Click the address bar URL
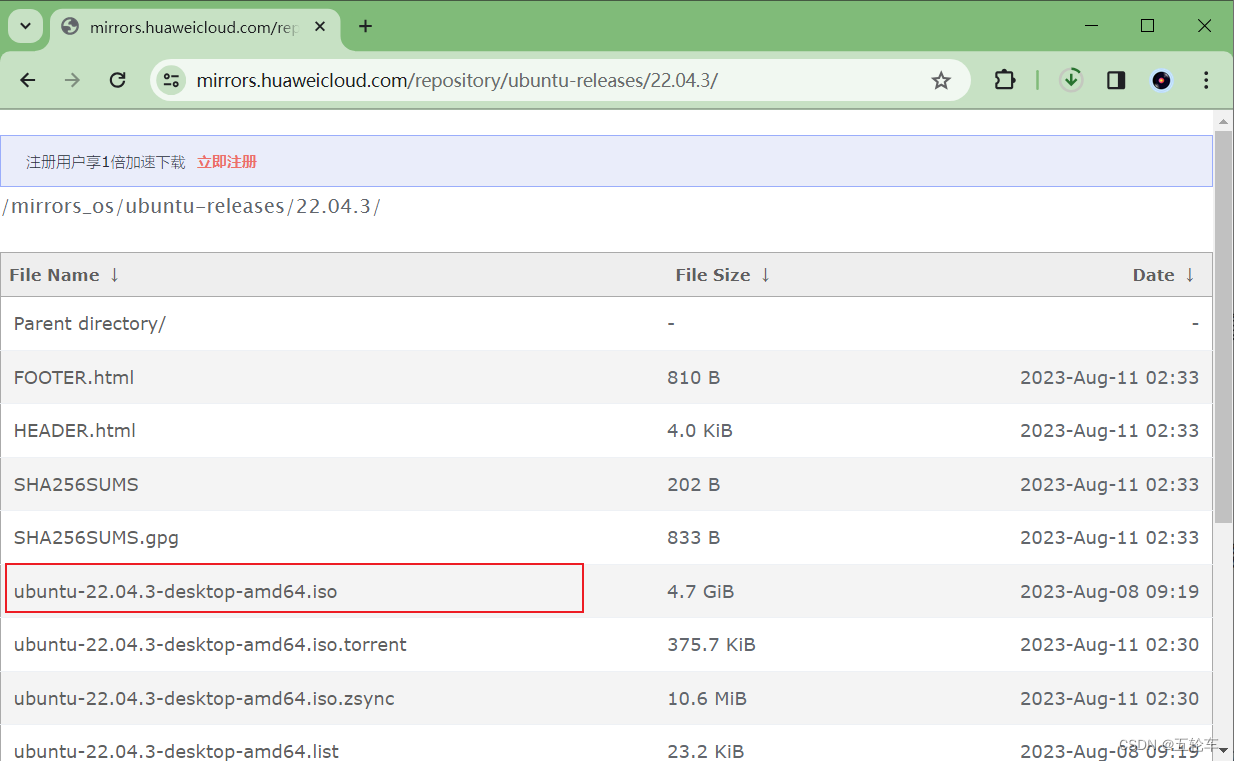 (457, 81)
